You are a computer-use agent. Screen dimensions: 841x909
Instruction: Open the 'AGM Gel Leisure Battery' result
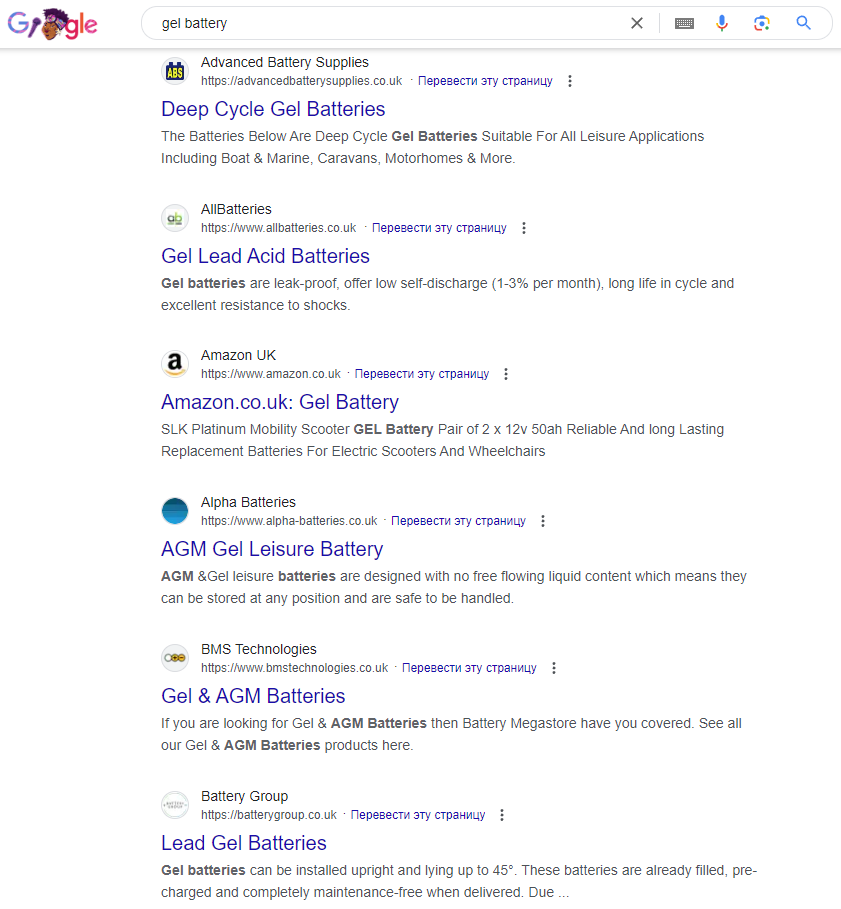272,549
